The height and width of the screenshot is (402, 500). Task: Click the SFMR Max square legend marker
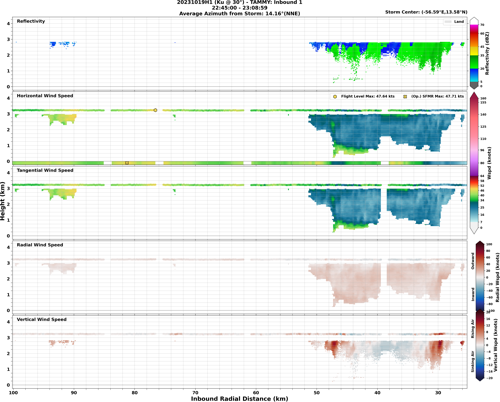pyautogui.click(x=405, y=96)
